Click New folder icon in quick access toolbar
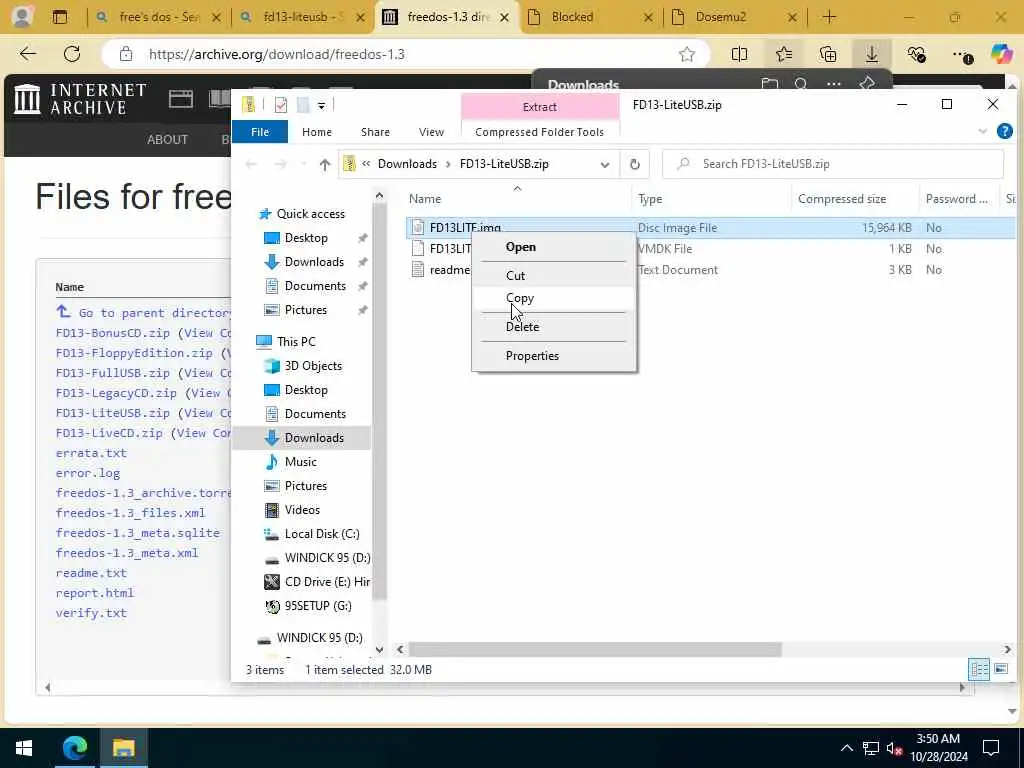 coord(302,105)
